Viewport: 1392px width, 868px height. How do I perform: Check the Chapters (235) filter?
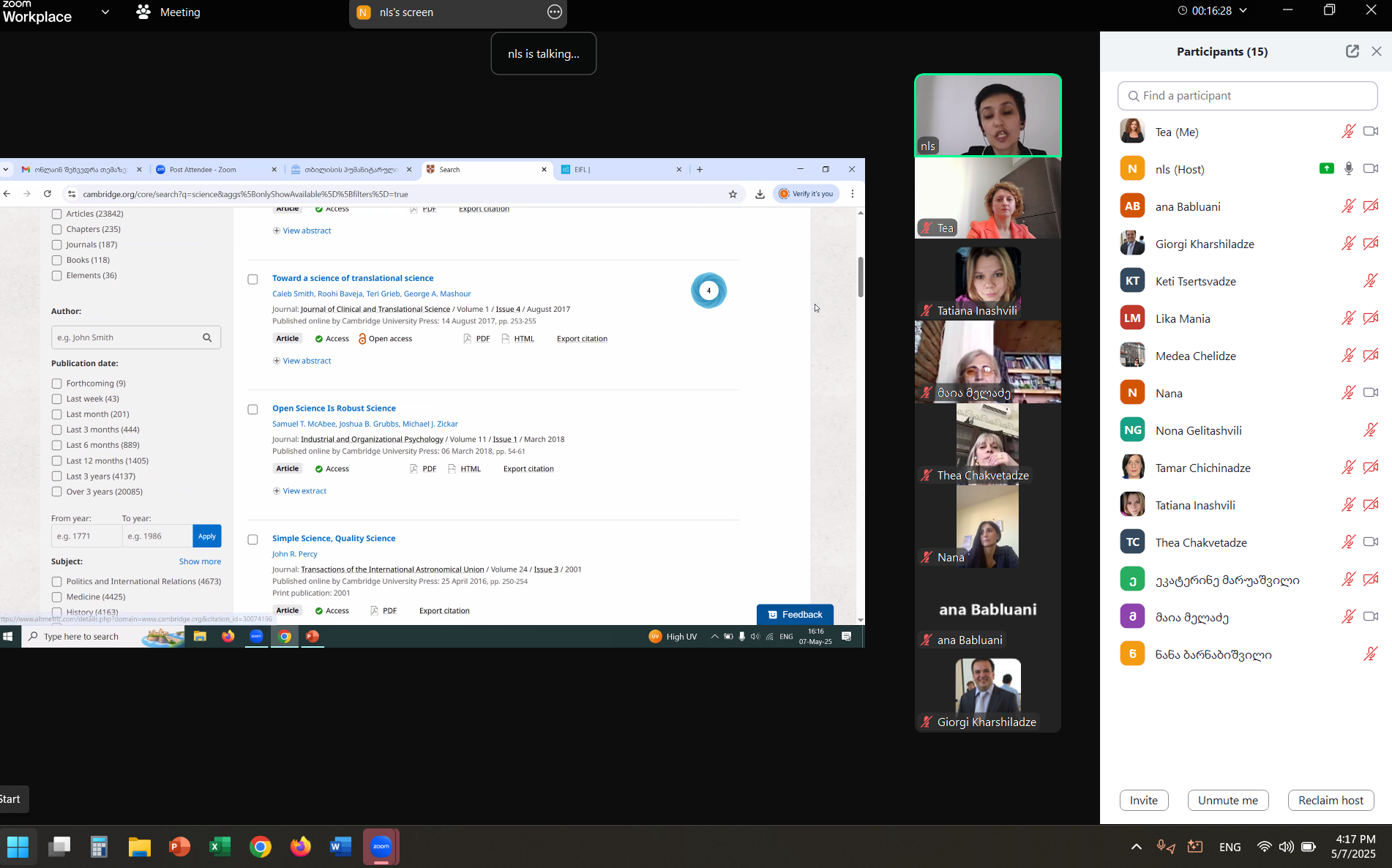click(56, 229)
